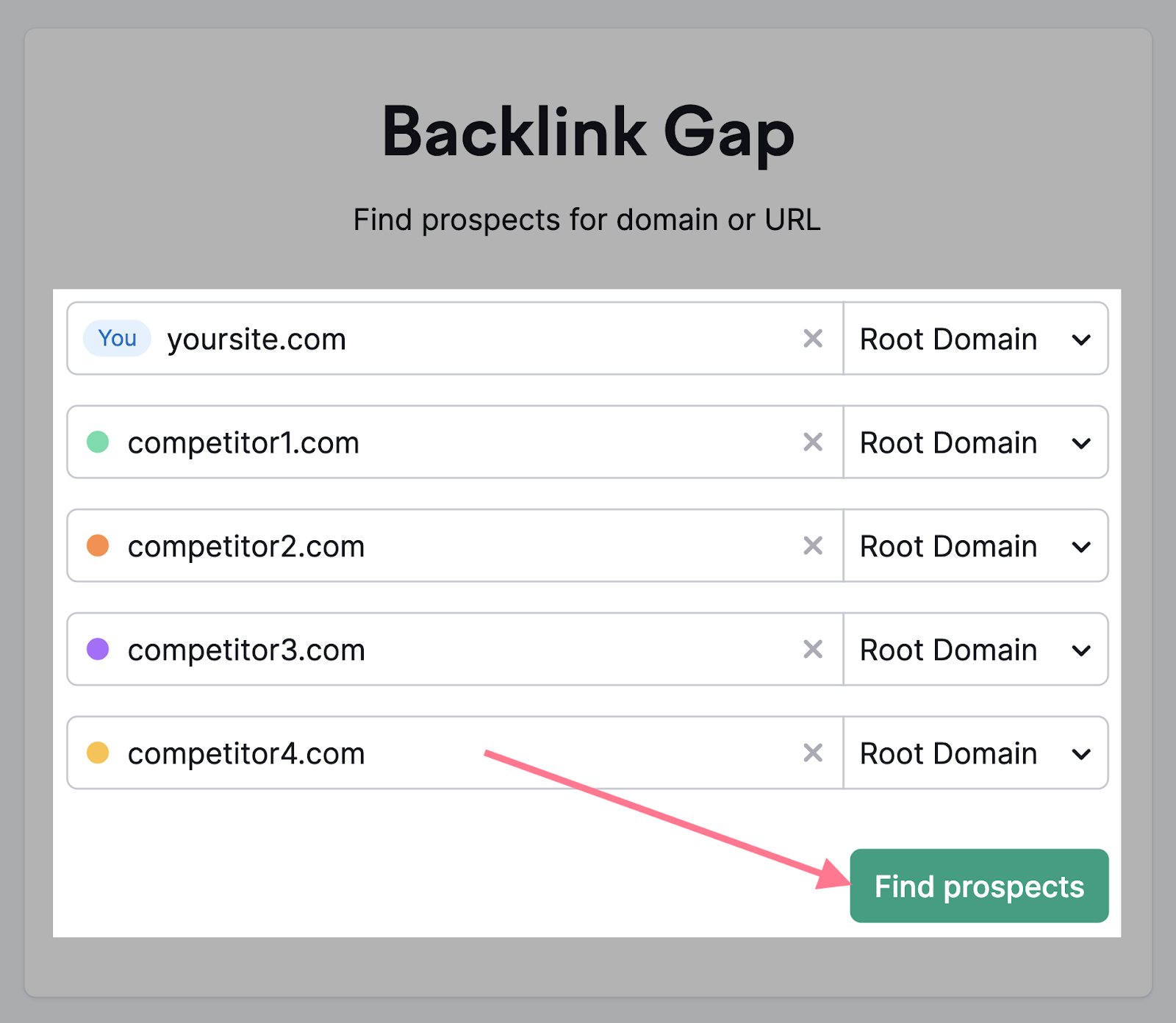Clear the competitor1.com input field
This screenshot has width=1176, height=1023.
pyautogui.click(x=813, y=442)
